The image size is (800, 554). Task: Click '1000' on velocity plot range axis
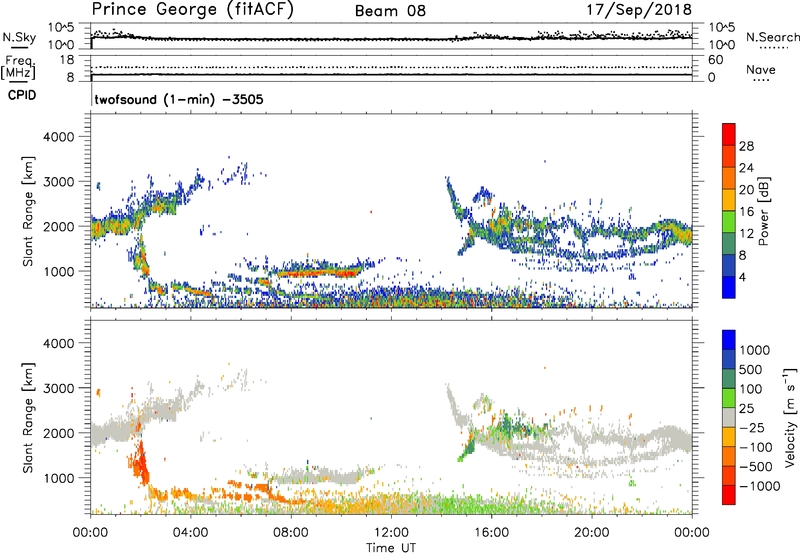click(x=58, y=478)
